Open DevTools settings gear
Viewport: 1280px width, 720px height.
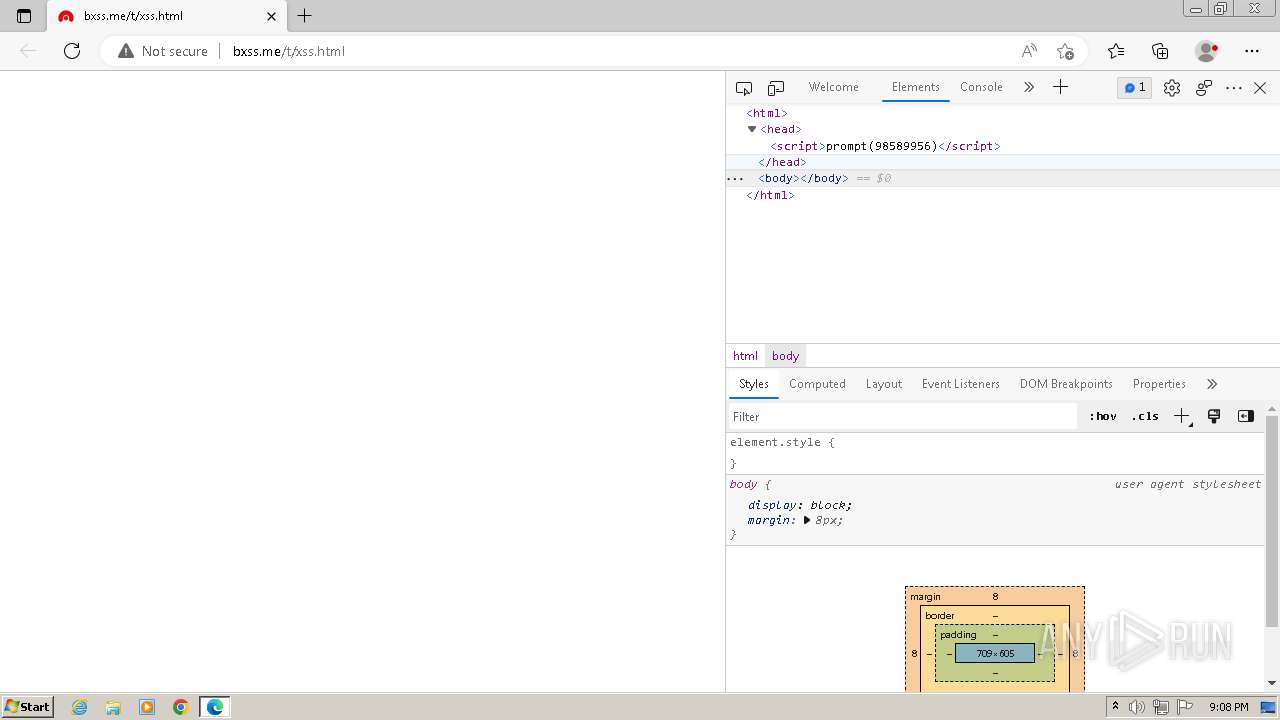[1172, 88]
